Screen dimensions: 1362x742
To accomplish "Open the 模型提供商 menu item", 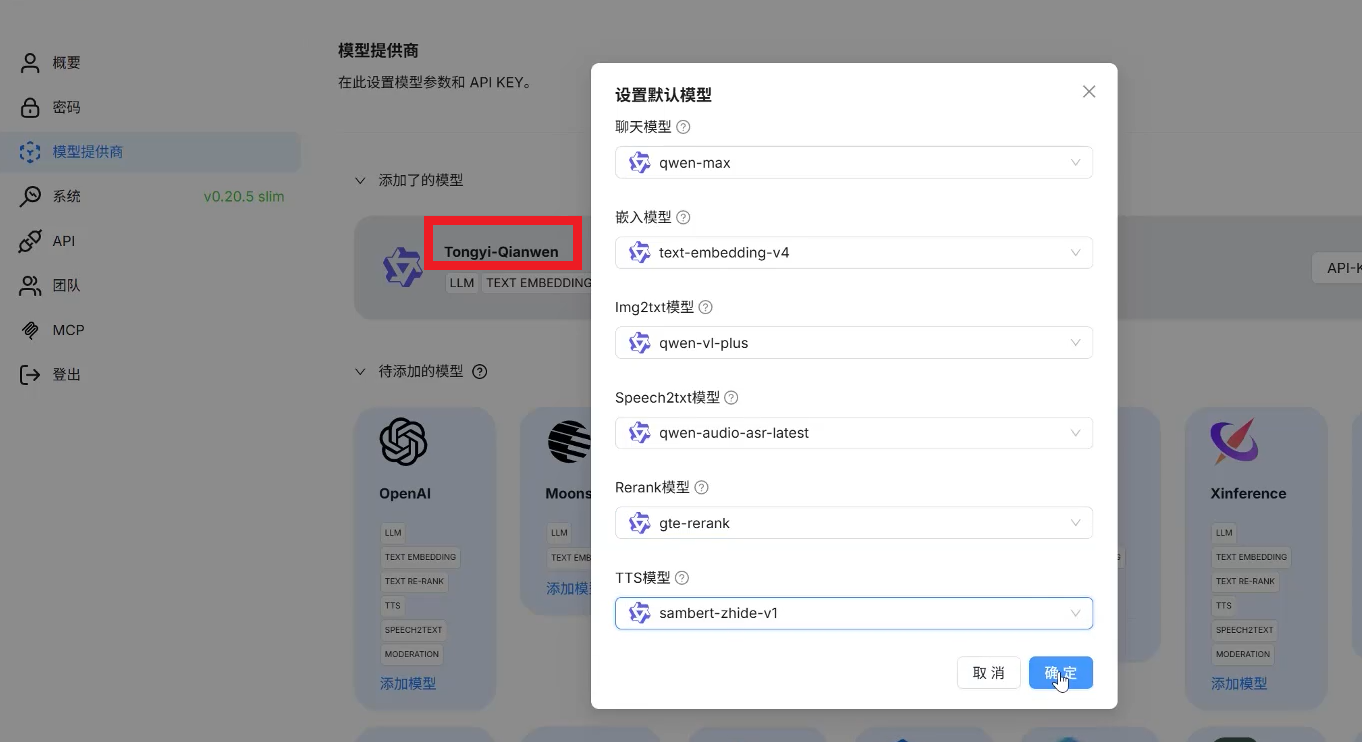I will click(150, 152).
